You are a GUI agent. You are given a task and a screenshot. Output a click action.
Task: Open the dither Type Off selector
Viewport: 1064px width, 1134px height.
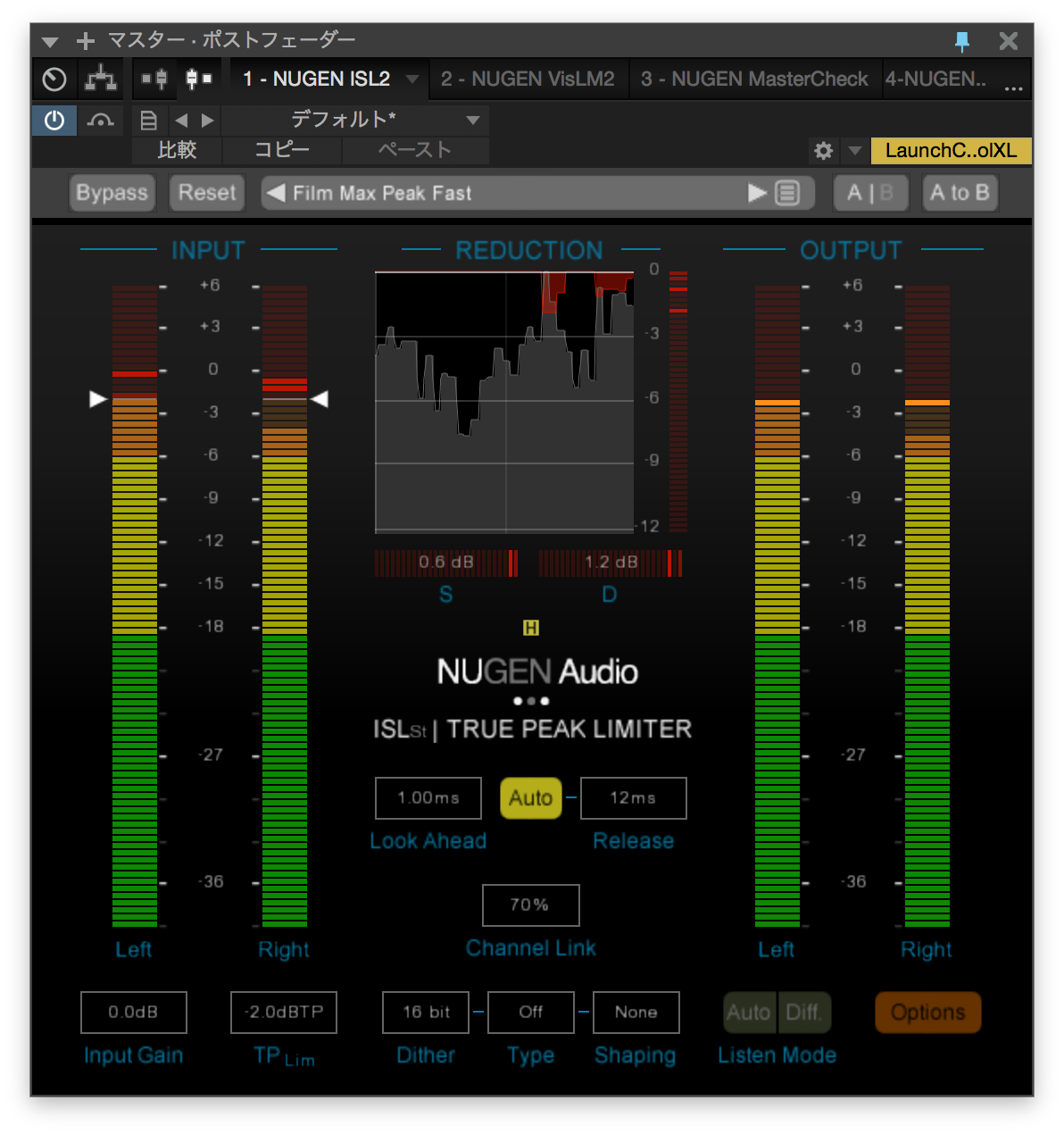pyautogui.click(x=531, y=1013)
